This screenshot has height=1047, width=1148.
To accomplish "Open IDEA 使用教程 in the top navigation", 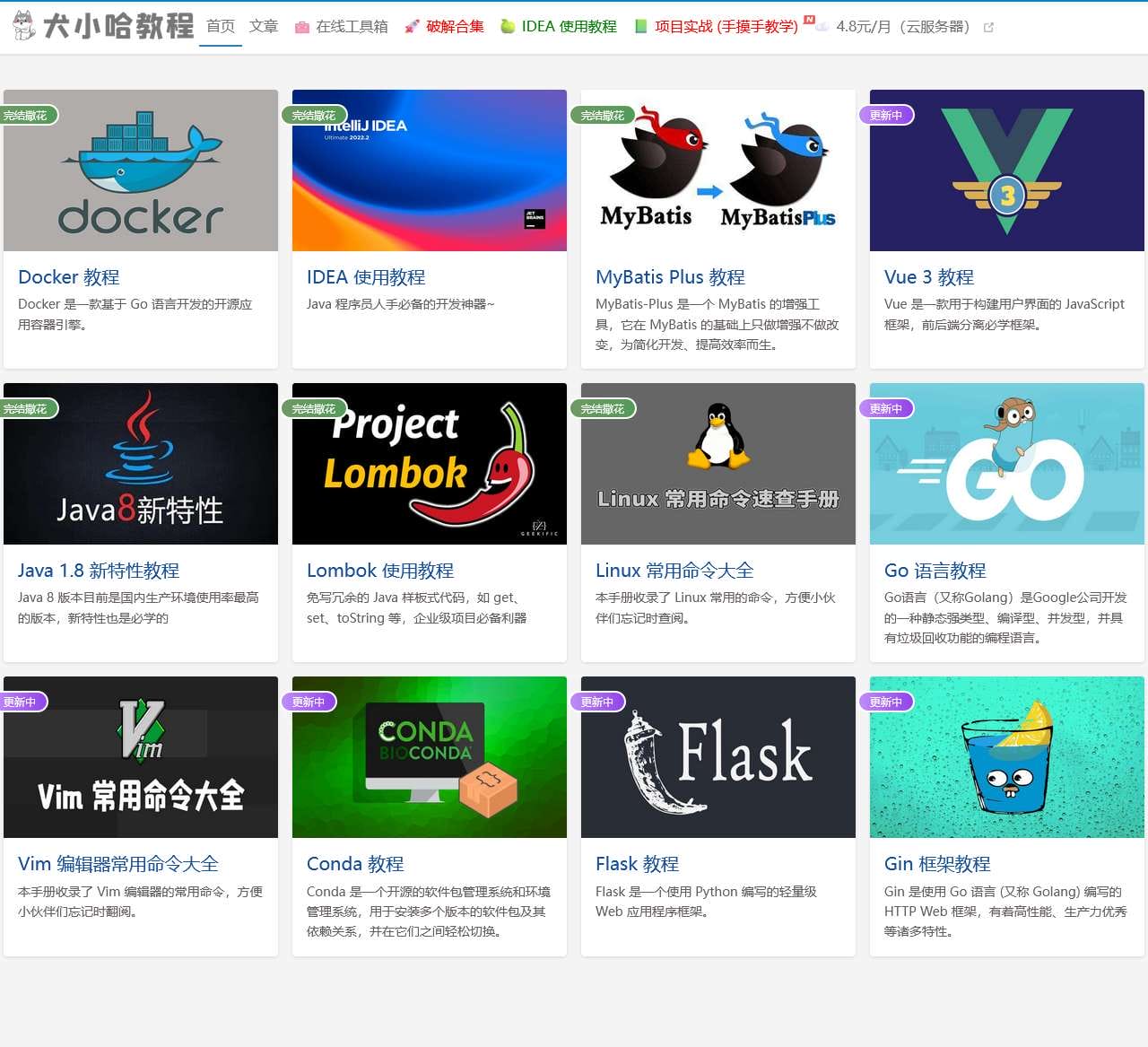I will 570,27.
